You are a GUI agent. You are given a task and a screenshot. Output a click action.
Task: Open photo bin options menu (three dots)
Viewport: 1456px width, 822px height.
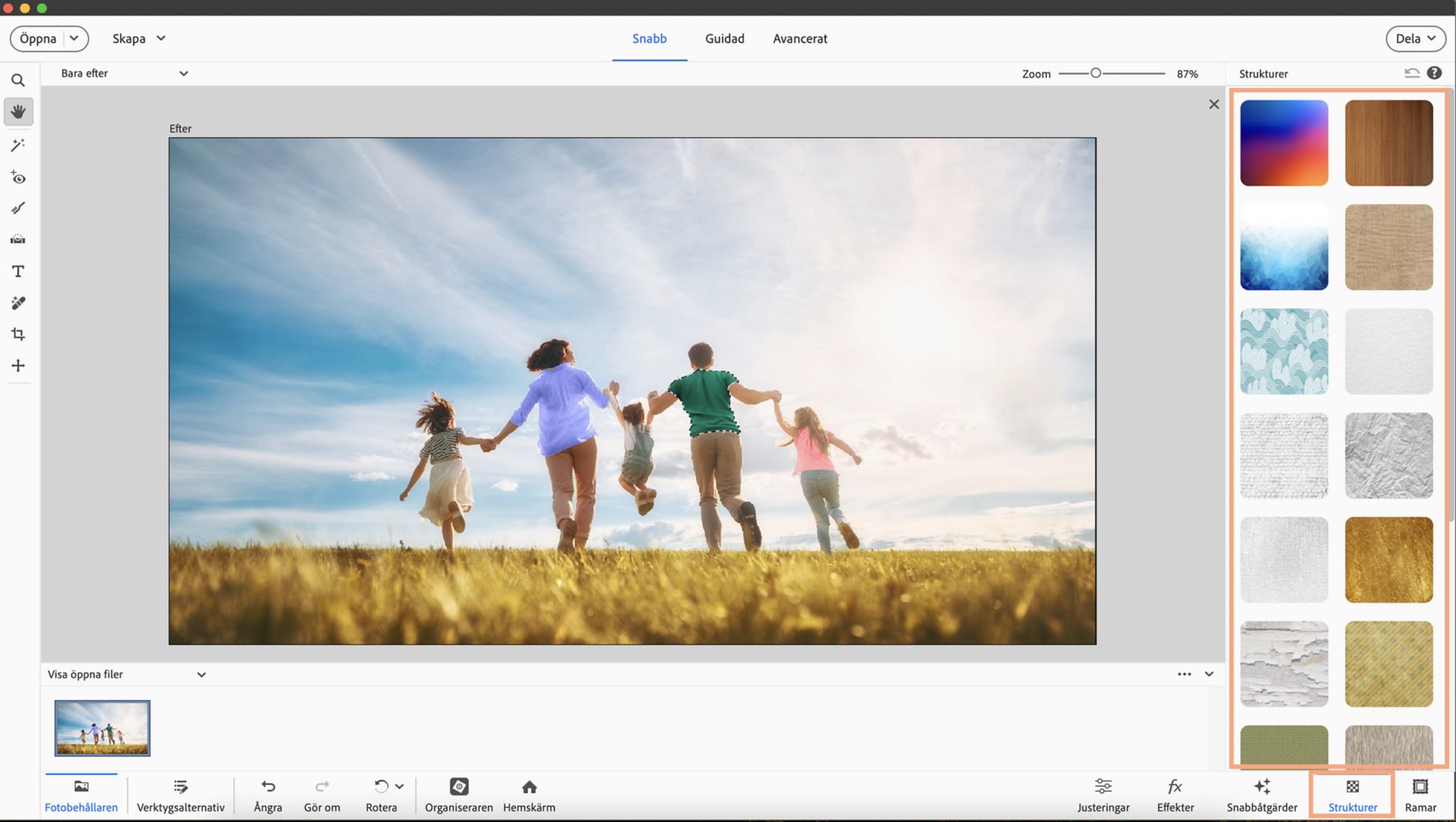pos(1185,674)
